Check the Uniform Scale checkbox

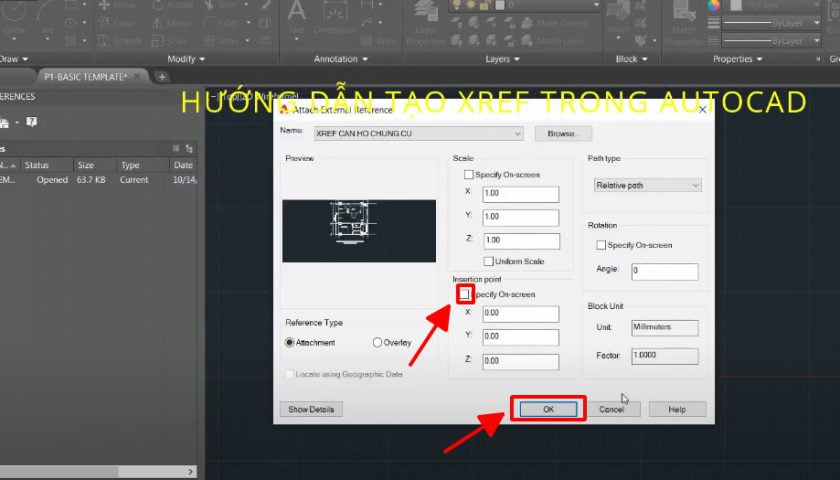[x=487, y=261]
